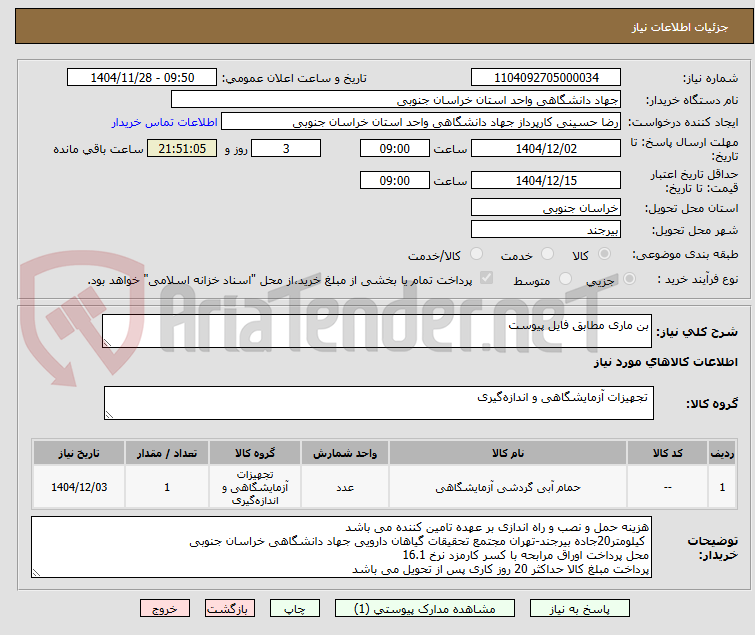The image size is (755, 635).
Task: Choose the جزیی purchase type radio
Action: (x=629, y=279)
